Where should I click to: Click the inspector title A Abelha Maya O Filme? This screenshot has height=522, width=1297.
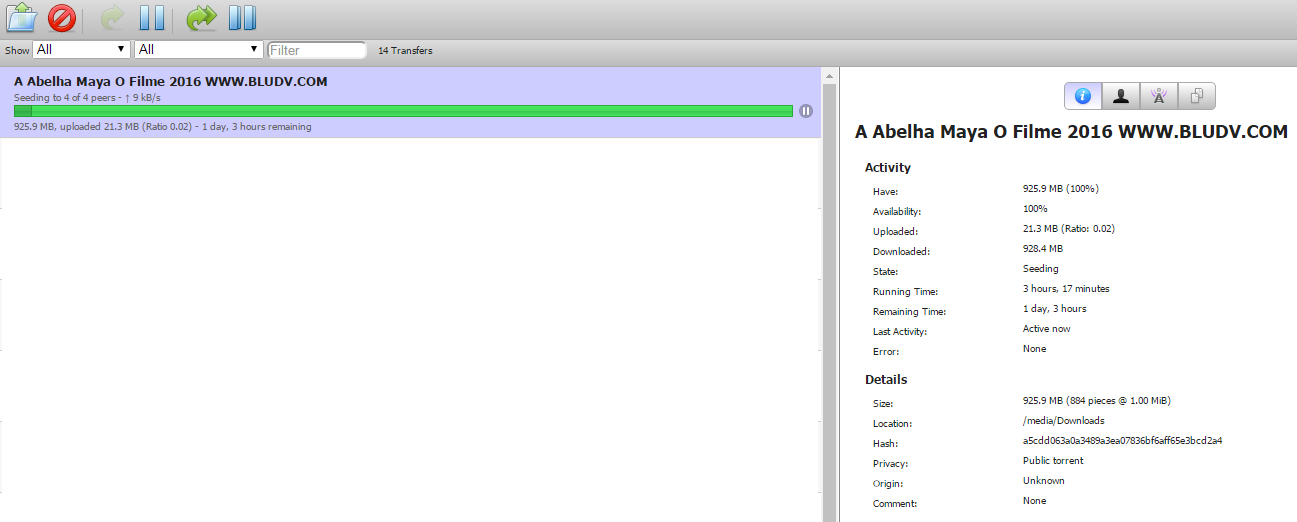tap(1072, 131)
